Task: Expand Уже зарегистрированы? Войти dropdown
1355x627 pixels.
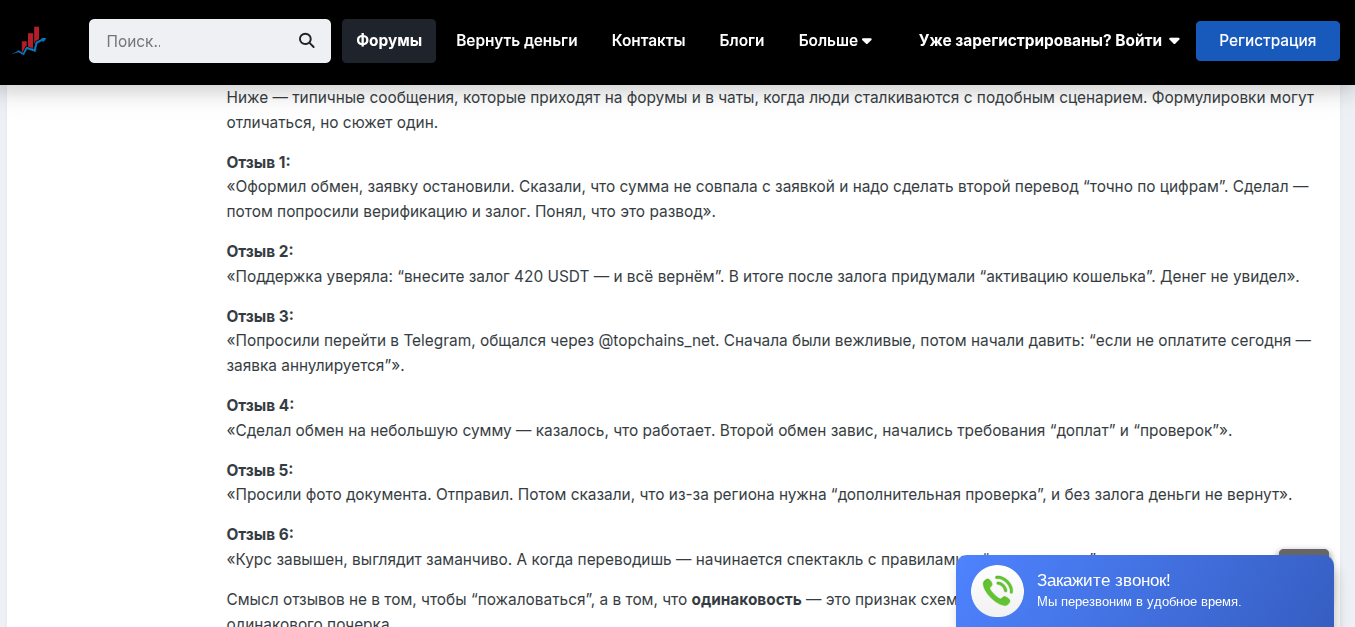Action: click(x=1049, y=41)
